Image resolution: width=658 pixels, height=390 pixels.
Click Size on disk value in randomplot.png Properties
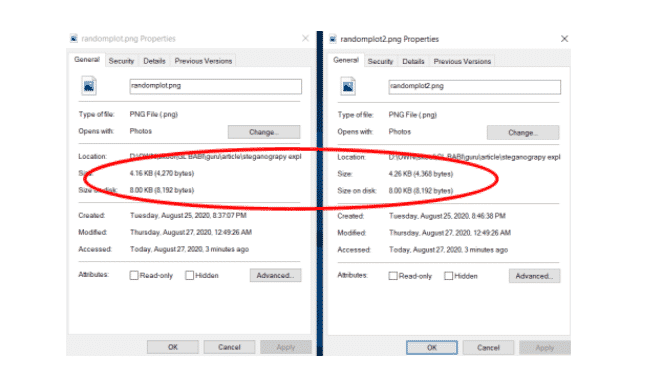[162, 190]
